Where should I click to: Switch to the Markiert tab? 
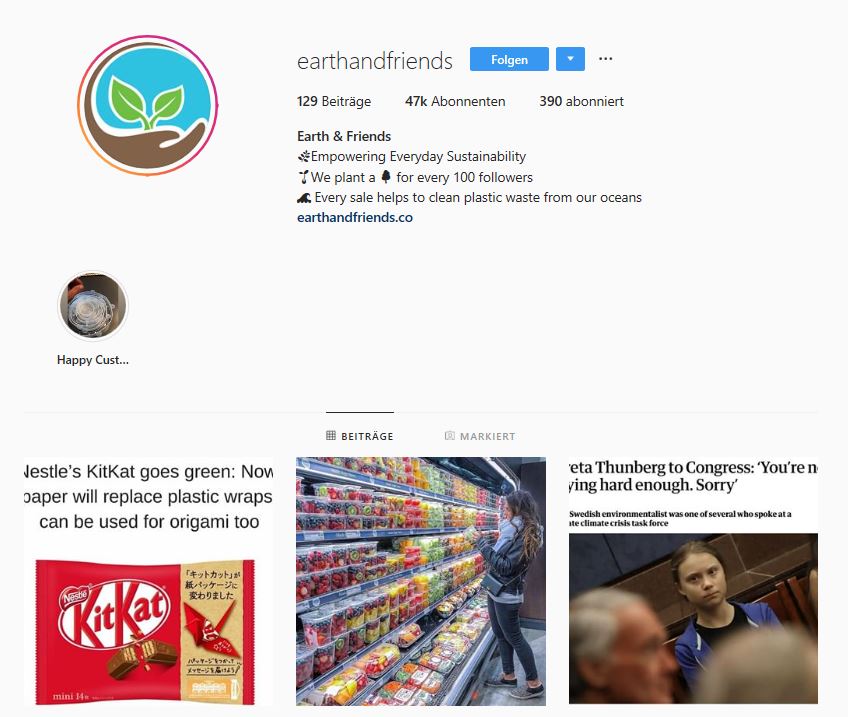[480, 436]
